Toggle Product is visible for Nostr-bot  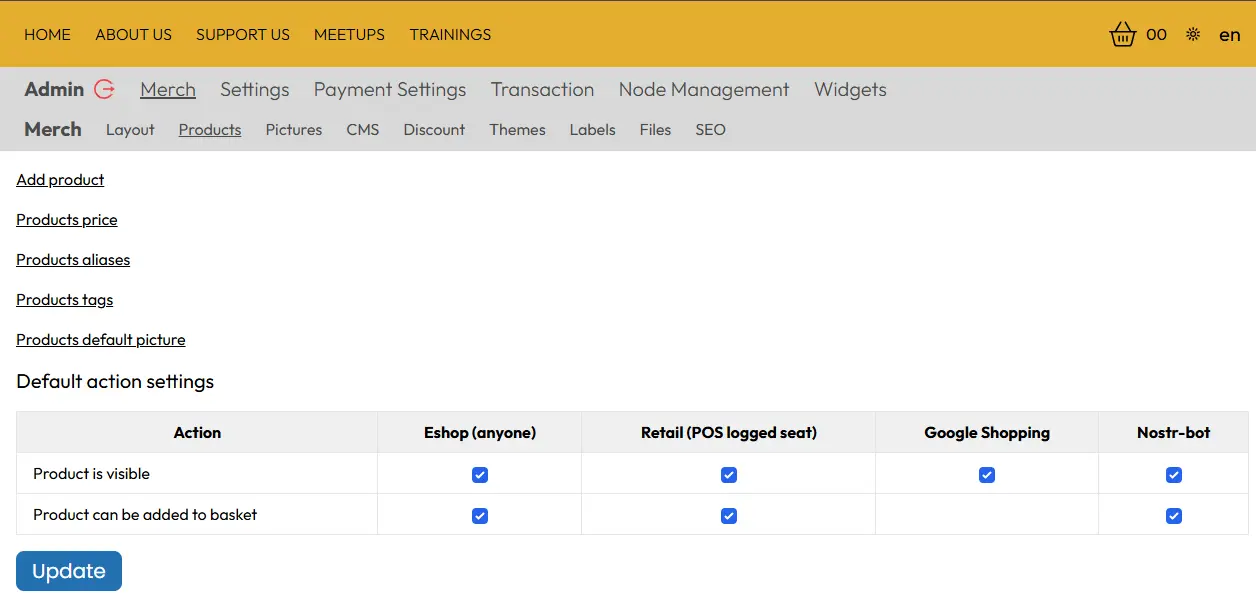coord(1173,474)
